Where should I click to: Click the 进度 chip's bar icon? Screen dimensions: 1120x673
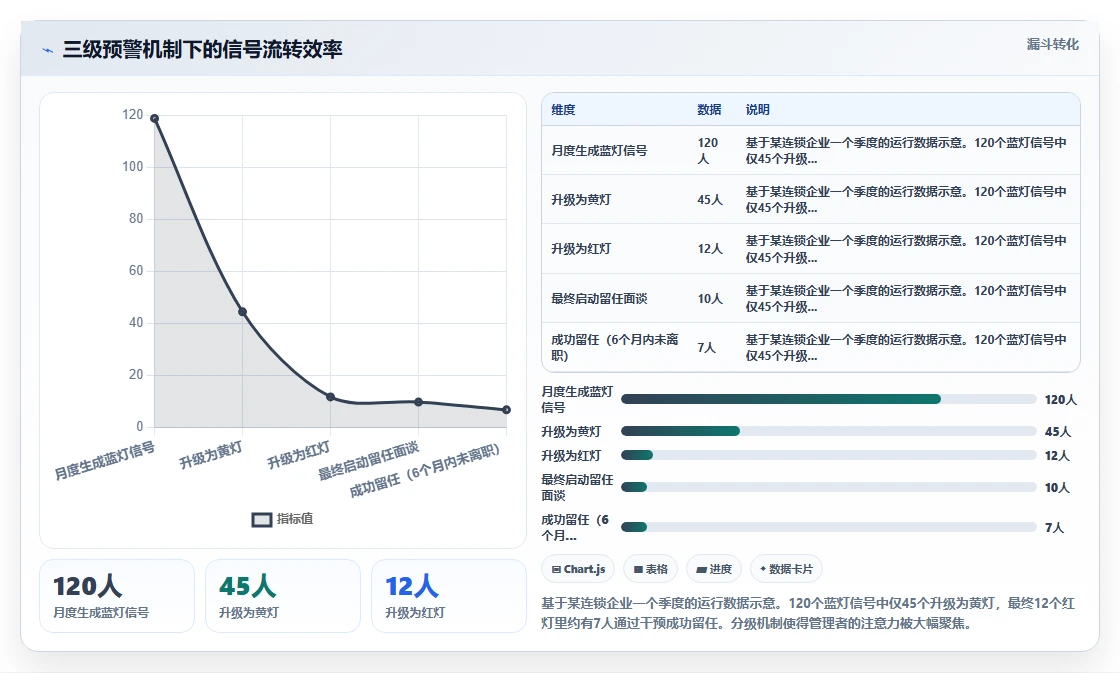point(701,569)
